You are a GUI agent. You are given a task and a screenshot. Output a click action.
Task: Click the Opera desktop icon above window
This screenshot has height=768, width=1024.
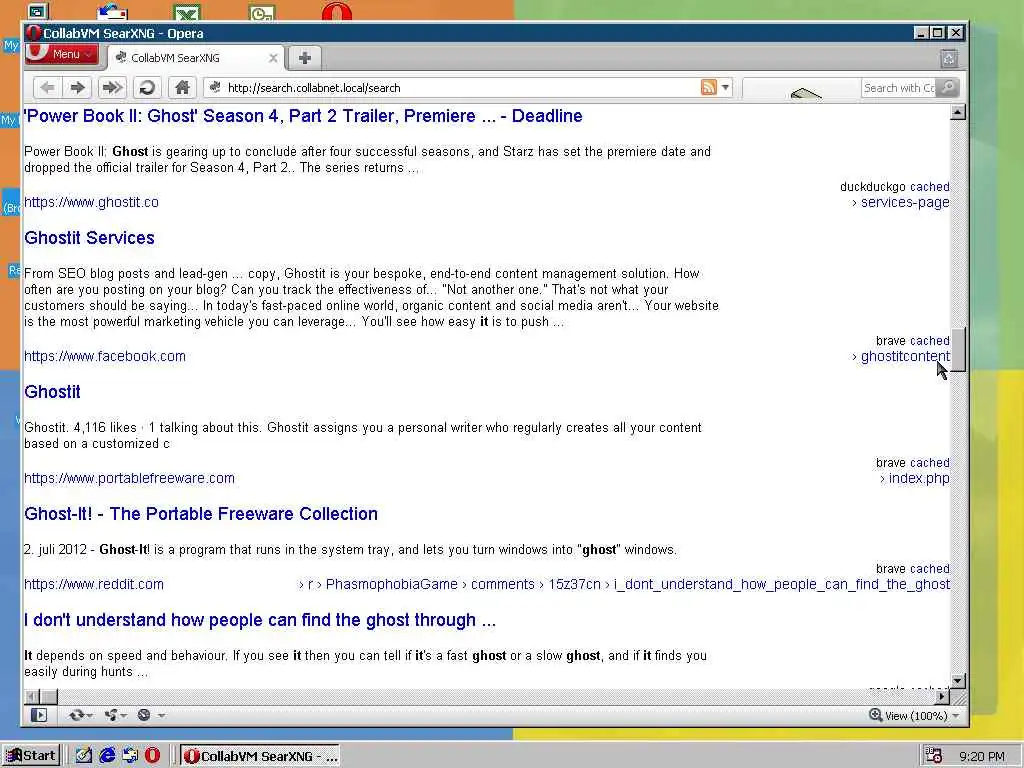click(x=337, y=12)
